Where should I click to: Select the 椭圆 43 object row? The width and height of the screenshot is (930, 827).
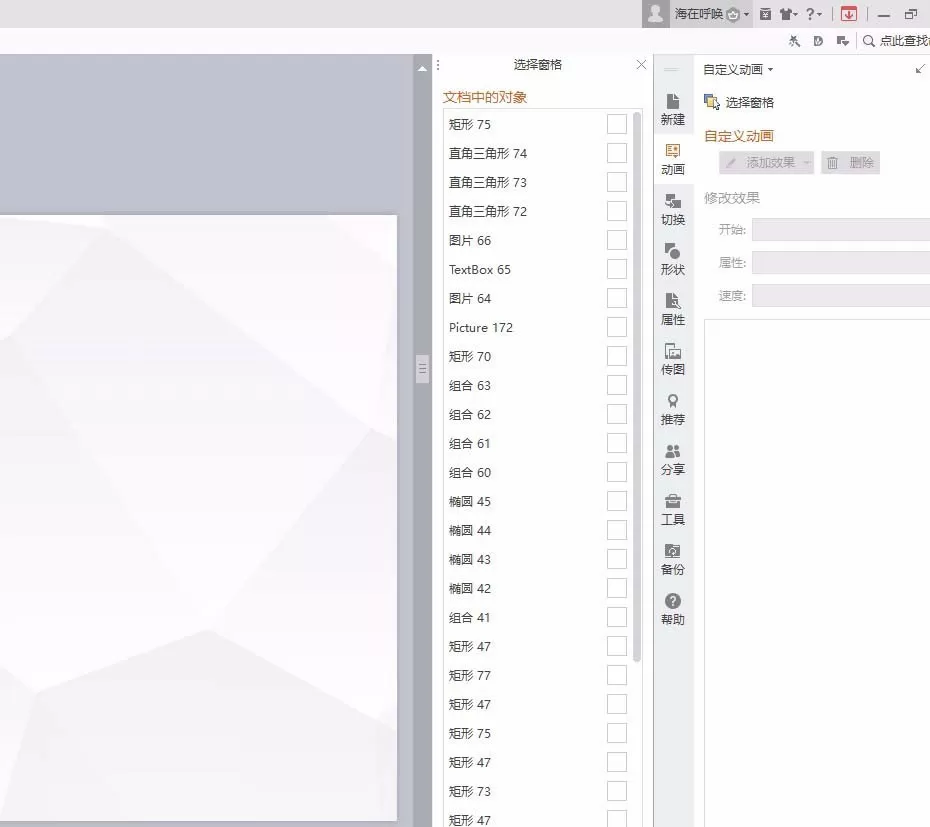537,559
